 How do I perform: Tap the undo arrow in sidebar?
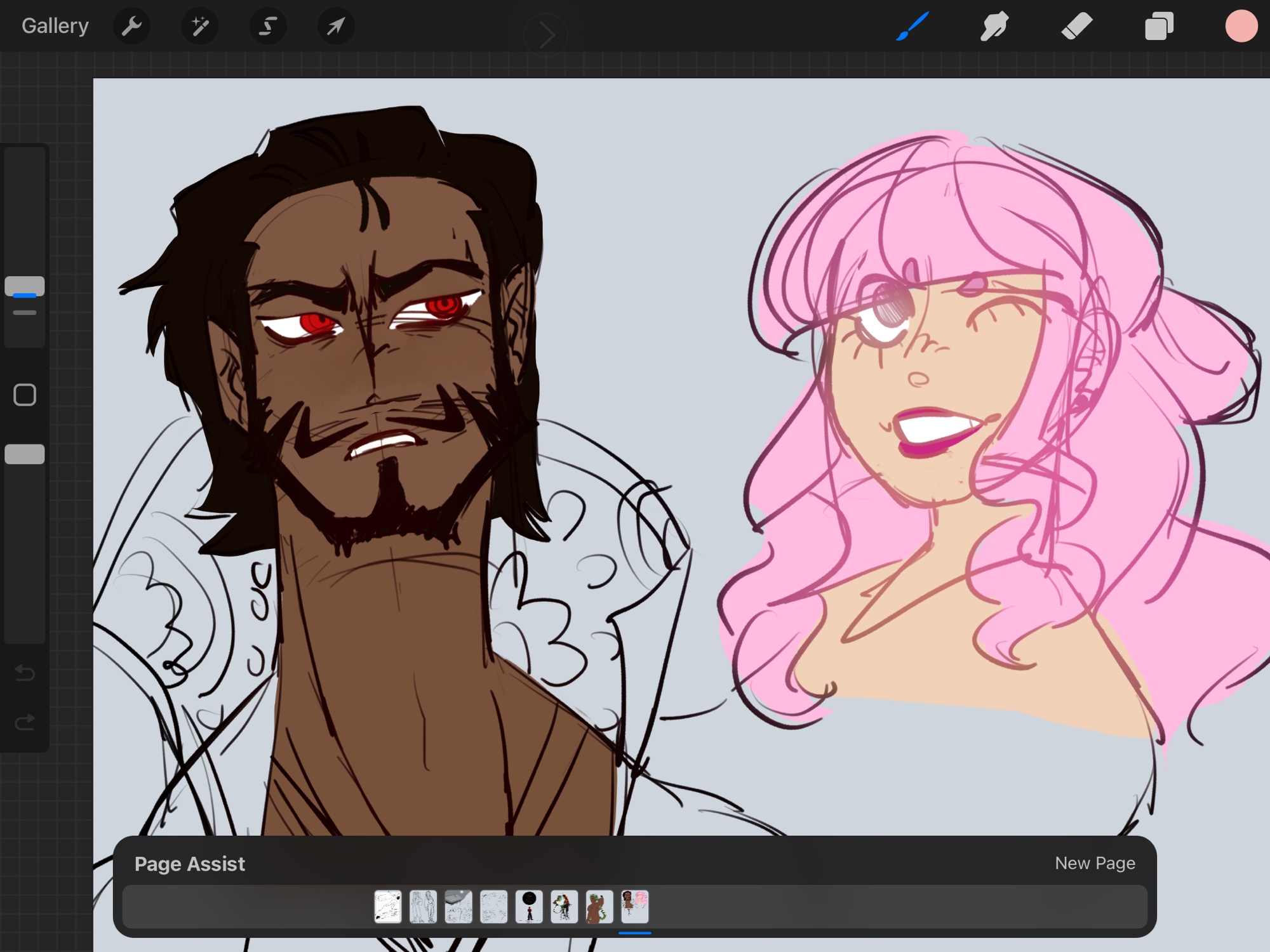[x=25, y=672]
